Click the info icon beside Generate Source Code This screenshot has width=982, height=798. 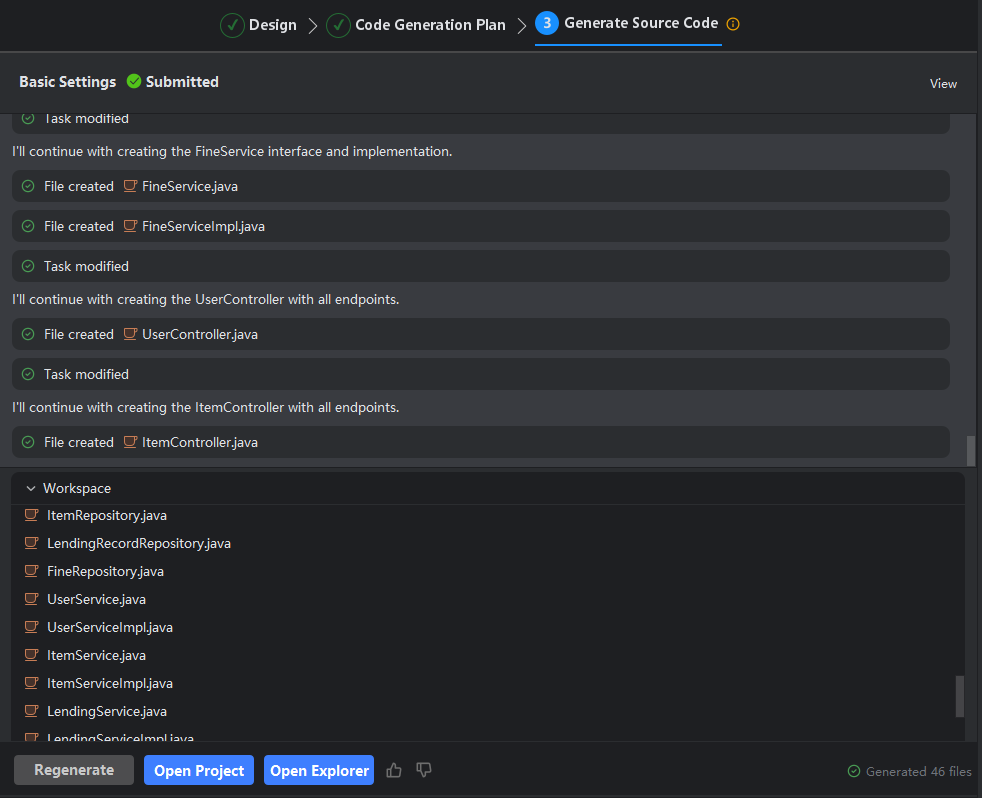733,24
